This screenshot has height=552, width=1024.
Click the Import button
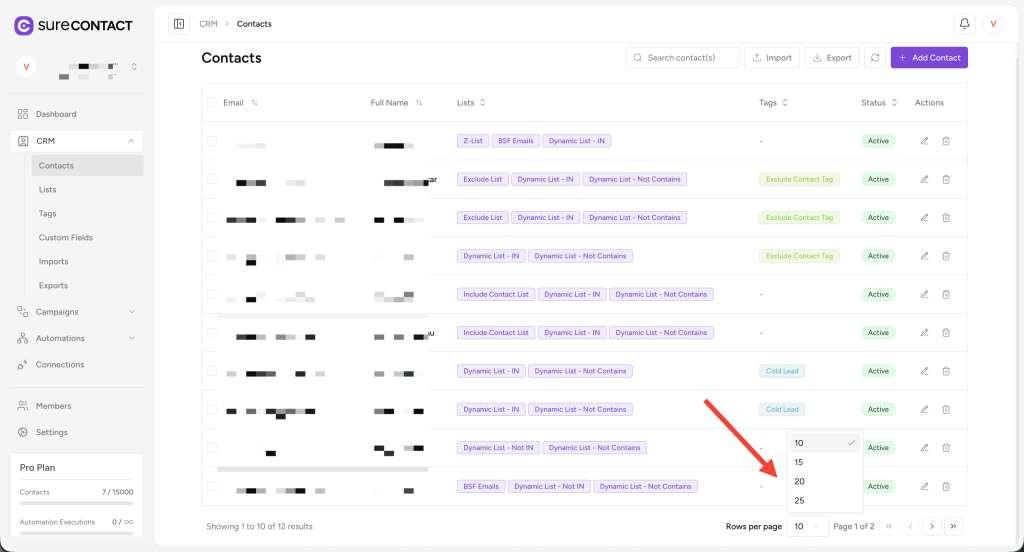click(771, 58)
